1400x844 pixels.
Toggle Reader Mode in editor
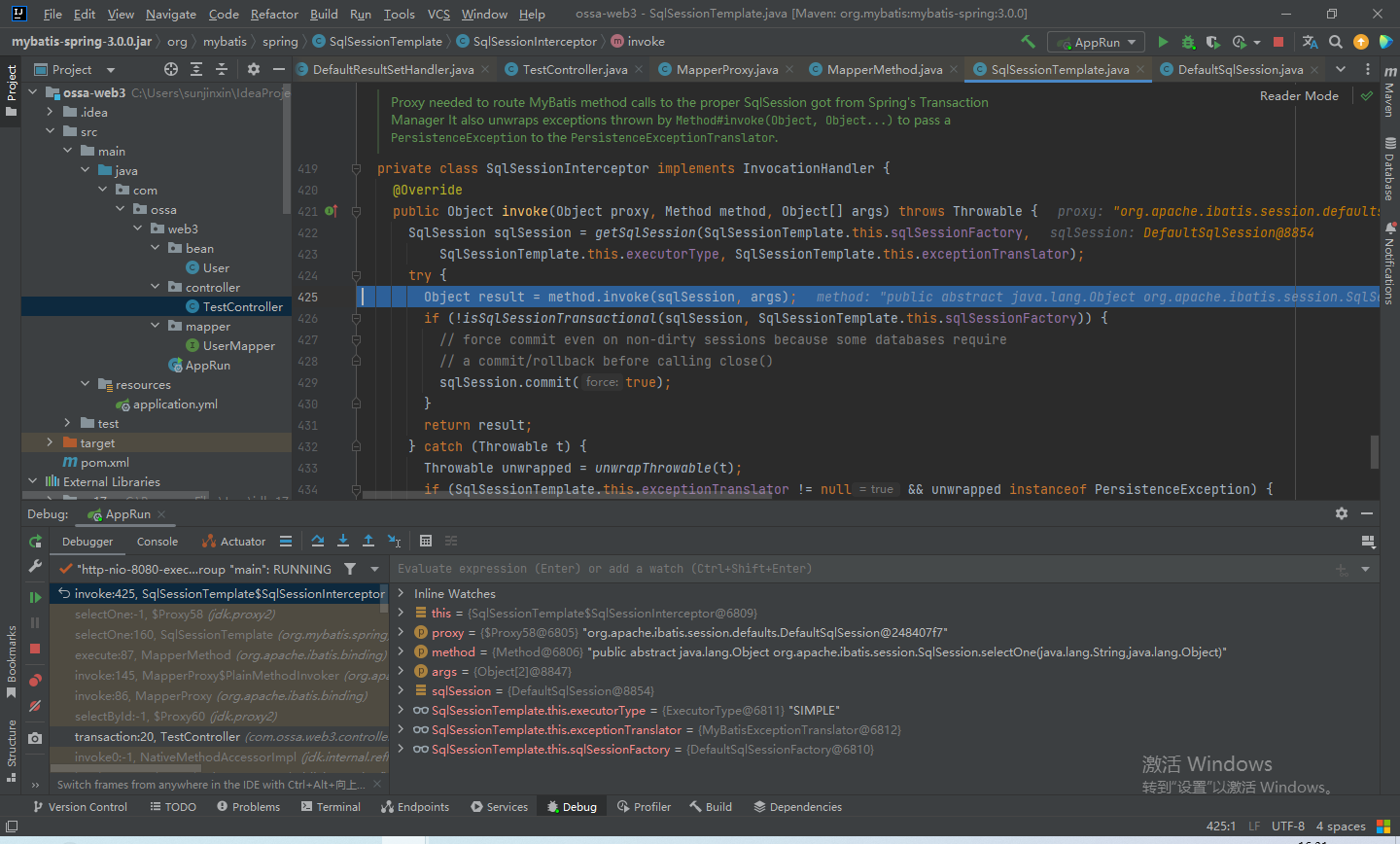(x=1299, y=95)
